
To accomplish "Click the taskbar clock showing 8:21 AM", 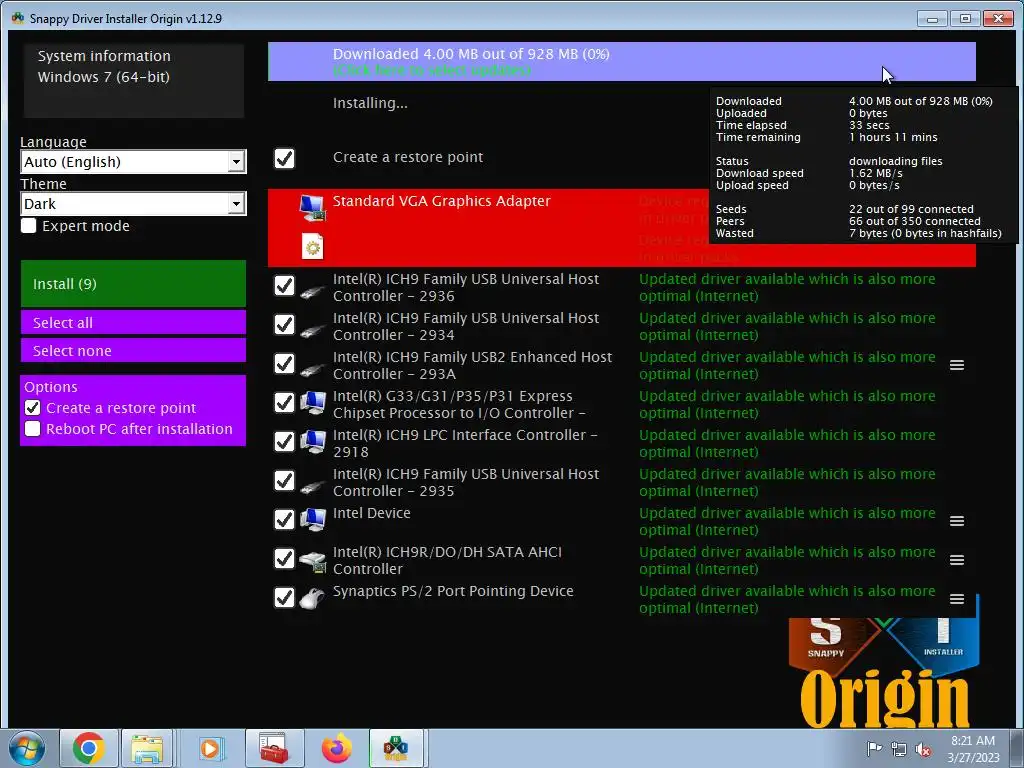I will click(x=973, y=749).
